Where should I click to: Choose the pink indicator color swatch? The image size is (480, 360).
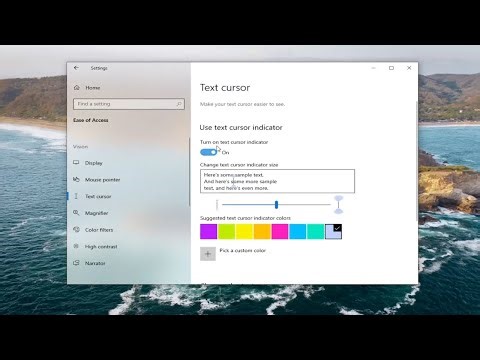[280, 232]
